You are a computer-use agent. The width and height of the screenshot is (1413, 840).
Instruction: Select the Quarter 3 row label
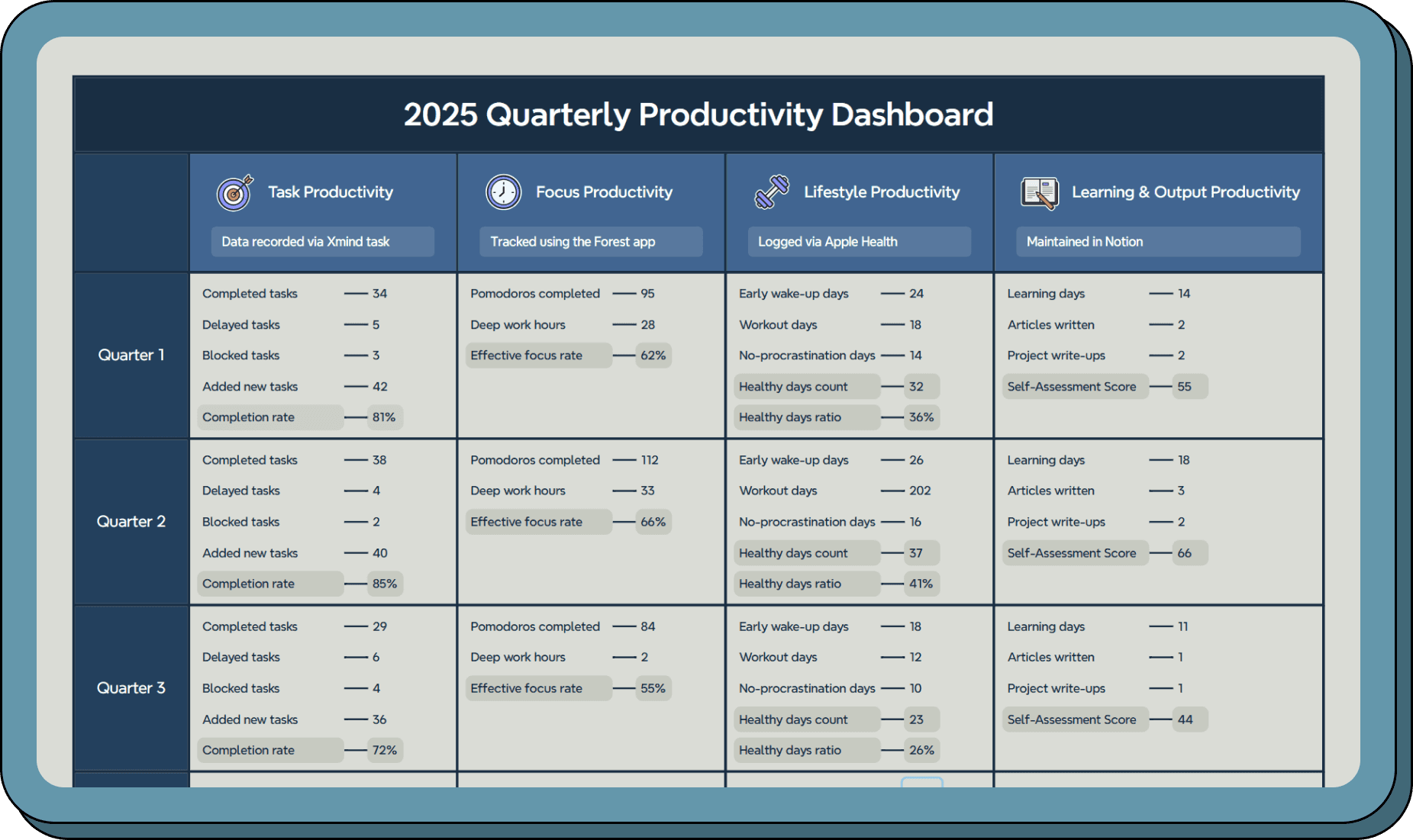pyautogui.click(x=131, y=687)
